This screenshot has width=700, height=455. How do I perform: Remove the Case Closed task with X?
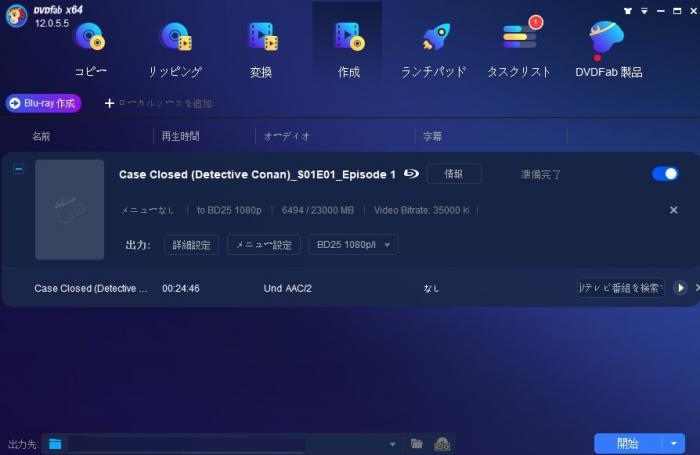point(673,210)
